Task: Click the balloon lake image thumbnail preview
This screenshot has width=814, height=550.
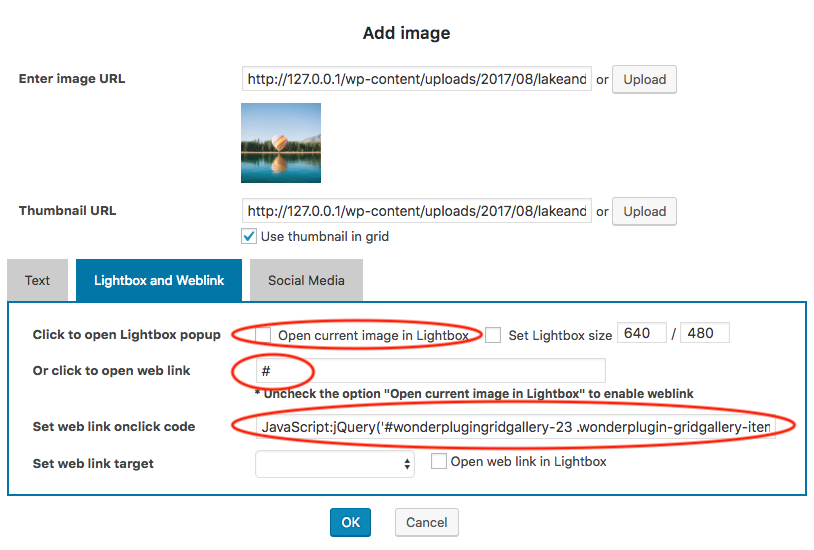Action: coord(280,143)
